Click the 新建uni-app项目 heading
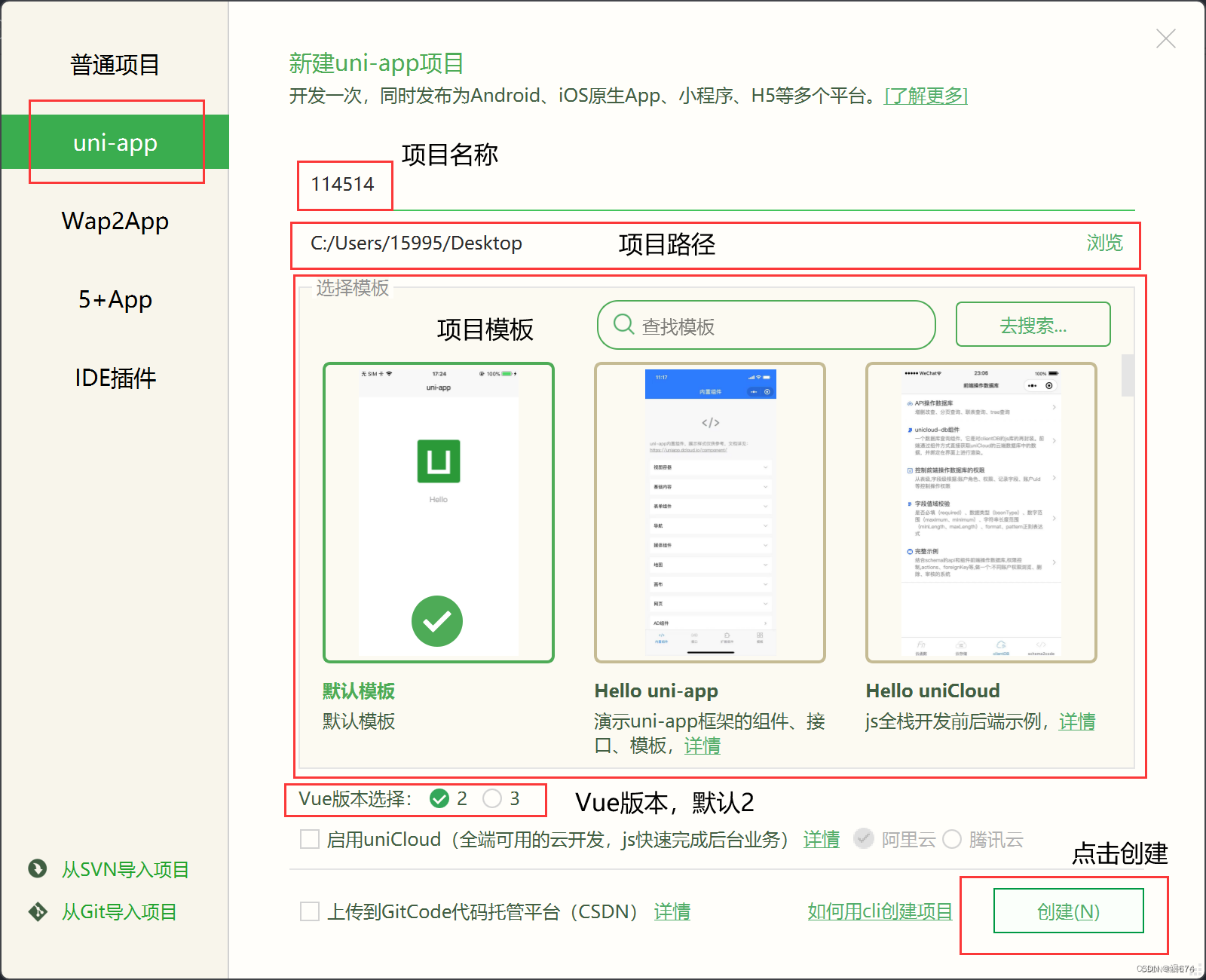This screenshot has width=1206, height=980. coord(376,63)
